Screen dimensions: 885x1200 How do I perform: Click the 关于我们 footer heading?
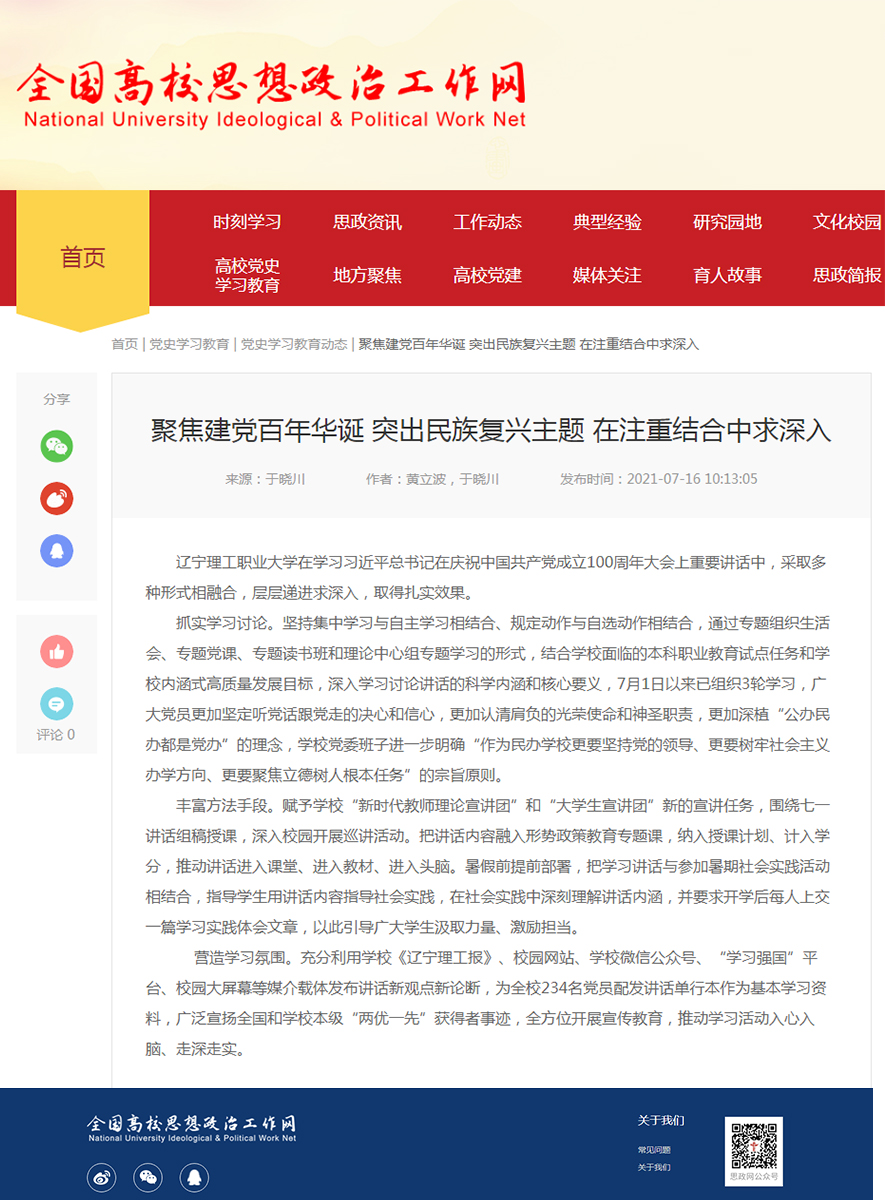point(661,1120)
